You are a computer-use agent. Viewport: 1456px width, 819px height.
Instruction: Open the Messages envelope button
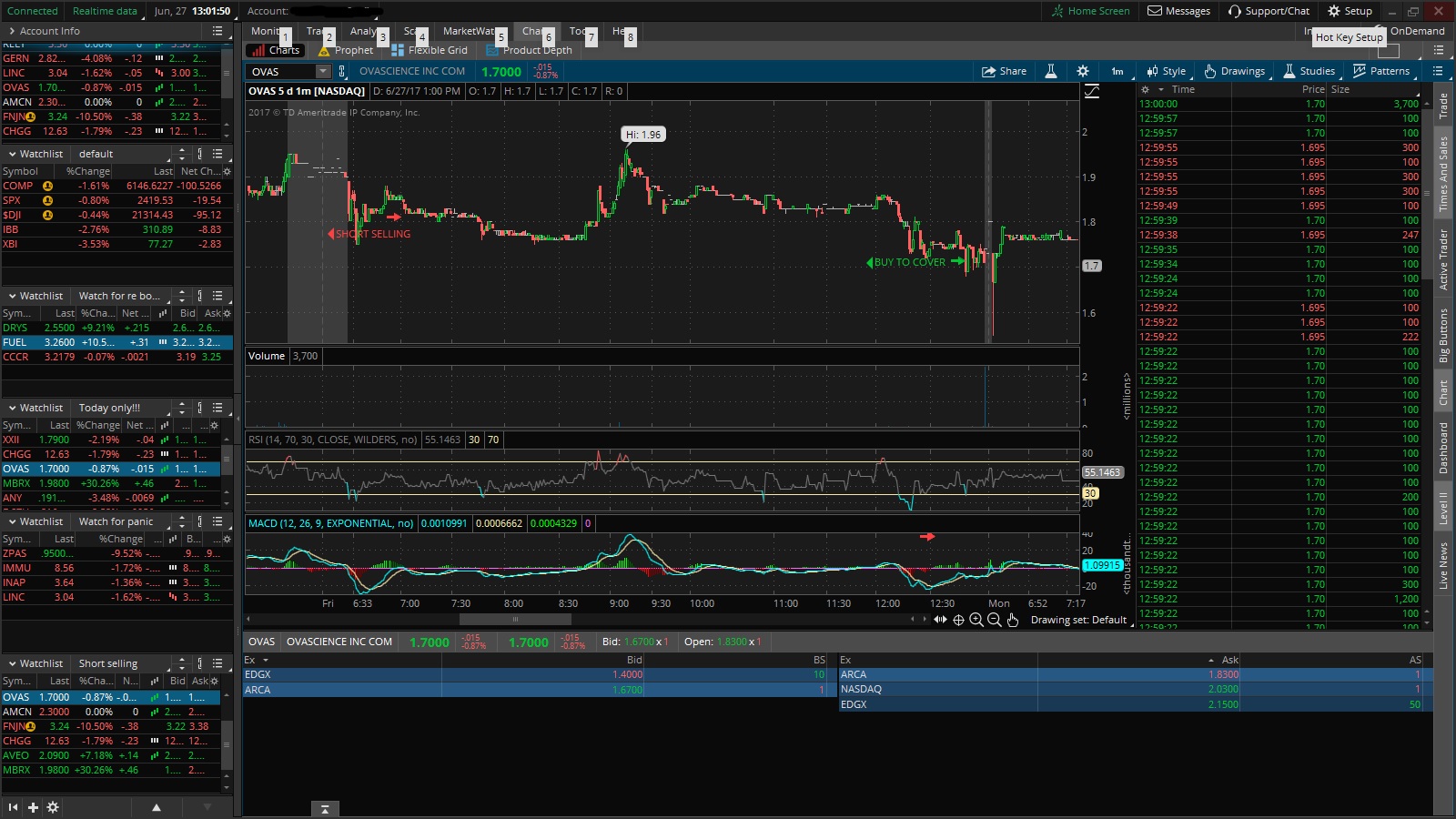[1178, 11]
